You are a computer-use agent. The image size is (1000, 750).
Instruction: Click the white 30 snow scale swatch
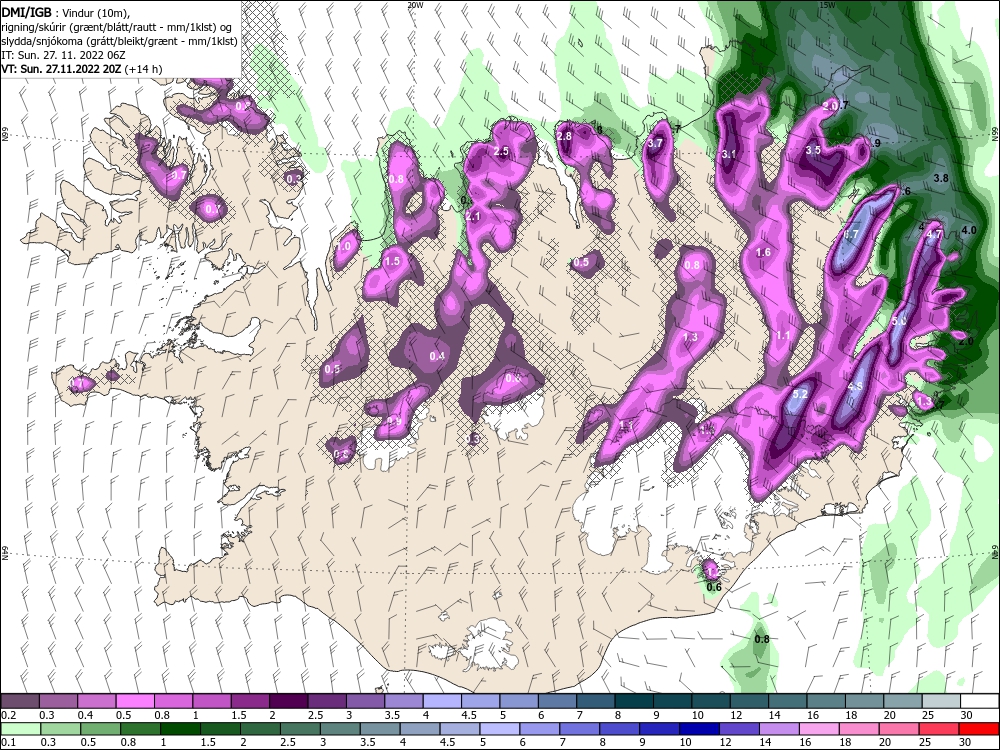coord(980,701)
